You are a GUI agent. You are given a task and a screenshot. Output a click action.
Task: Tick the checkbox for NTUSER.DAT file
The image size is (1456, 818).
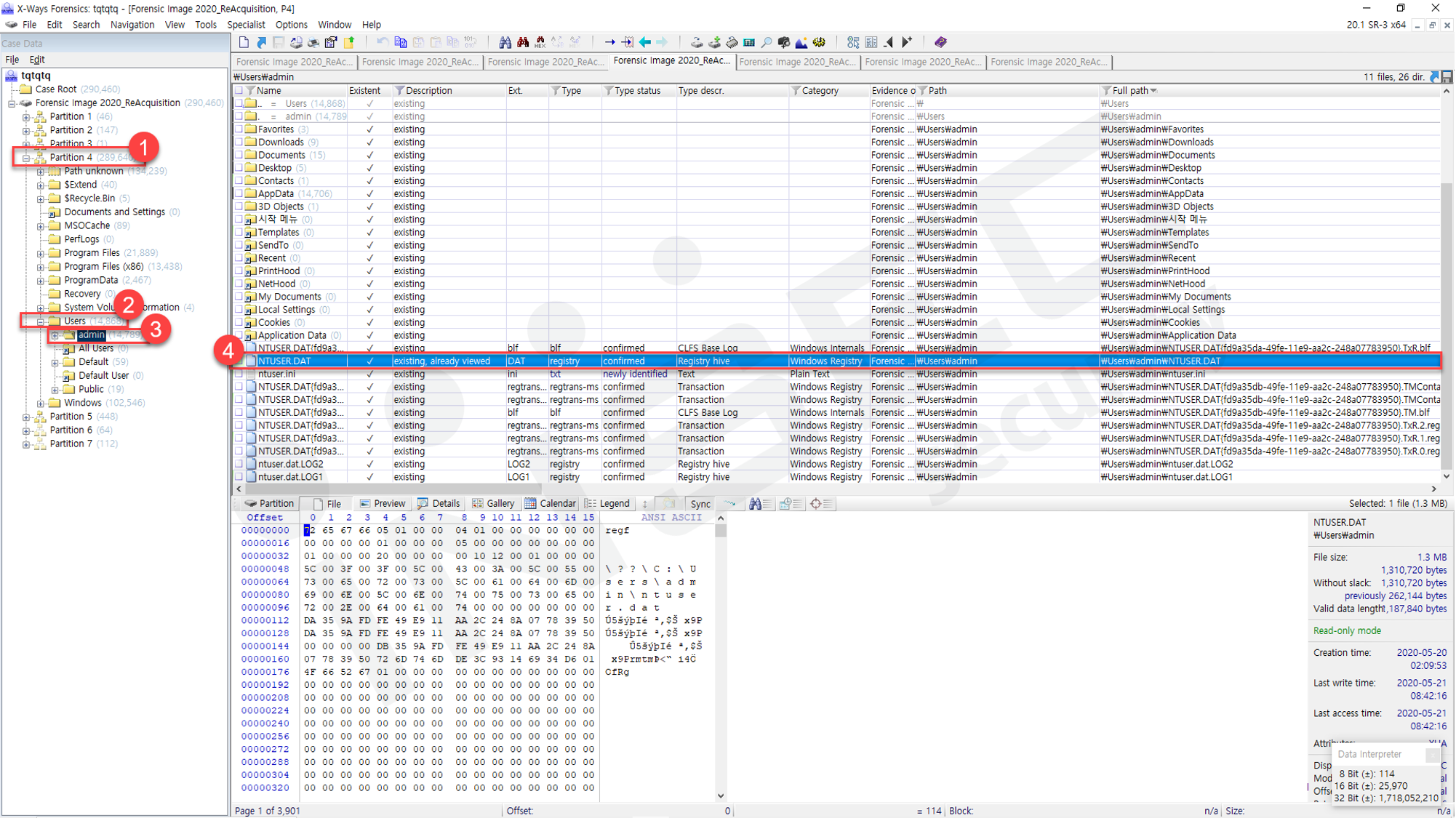click(x=239, y=361)
